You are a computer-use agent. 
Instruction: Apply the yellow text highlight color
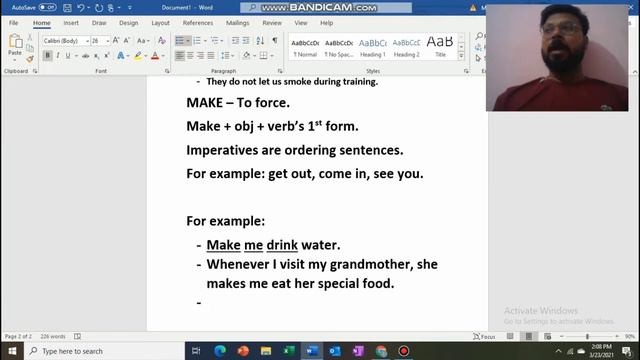(138, 56)
